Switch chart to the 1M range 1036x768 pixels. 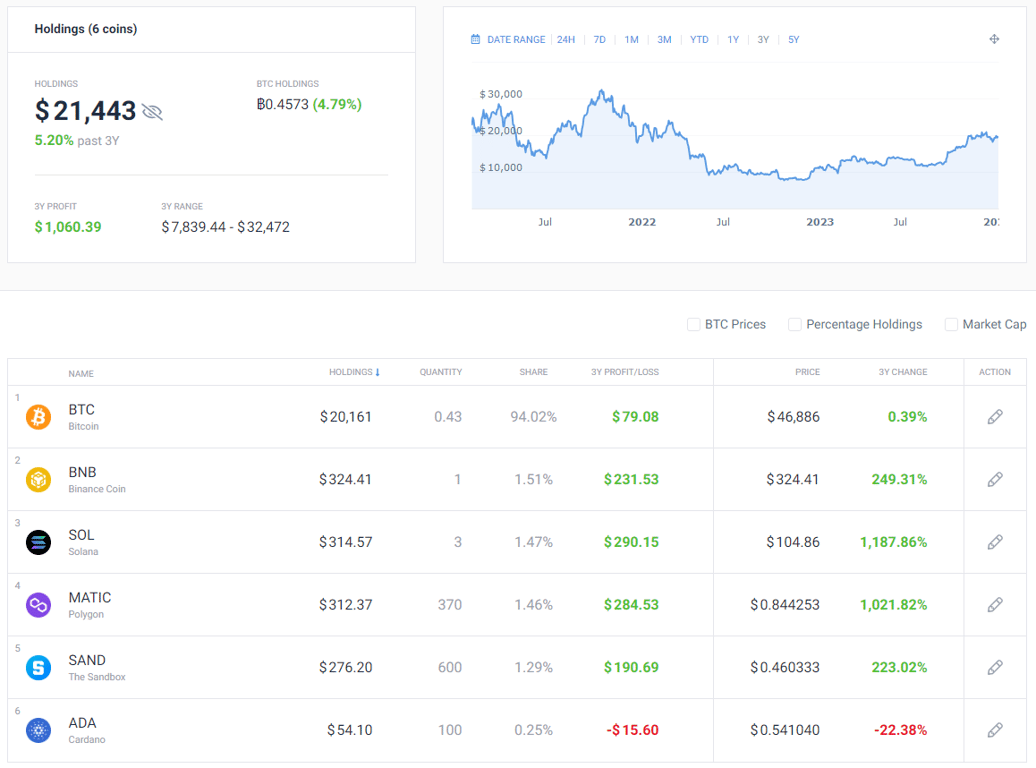coord(631,39)
